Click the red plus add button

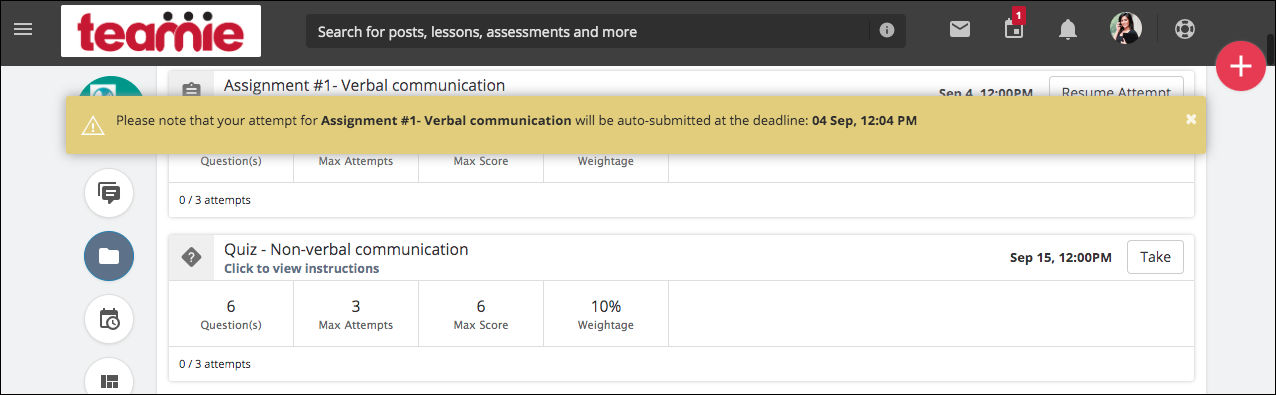tap(1241, 67)
